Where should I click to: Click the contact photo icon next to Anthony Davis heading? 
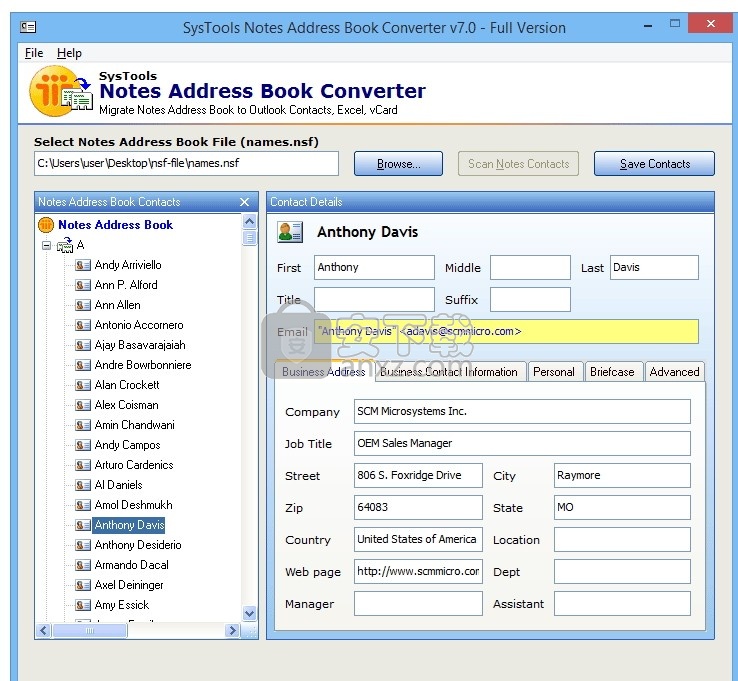(290, 232)
